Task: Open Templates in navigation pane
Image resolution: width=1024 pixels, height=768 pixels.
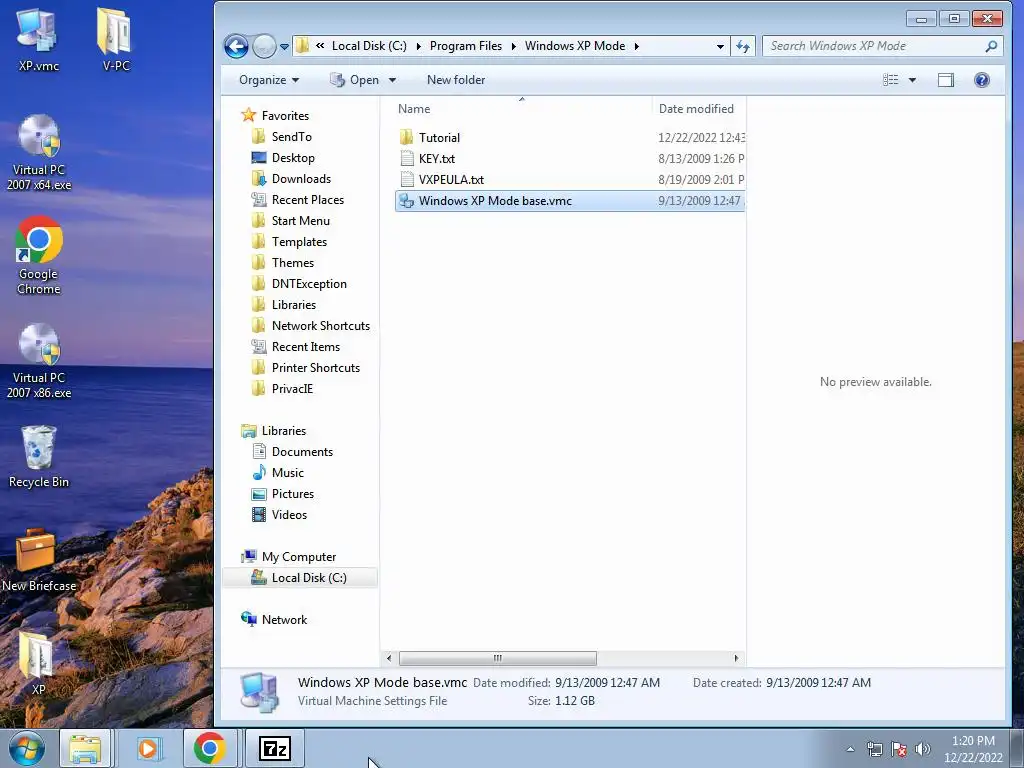Action: point(299,242)
